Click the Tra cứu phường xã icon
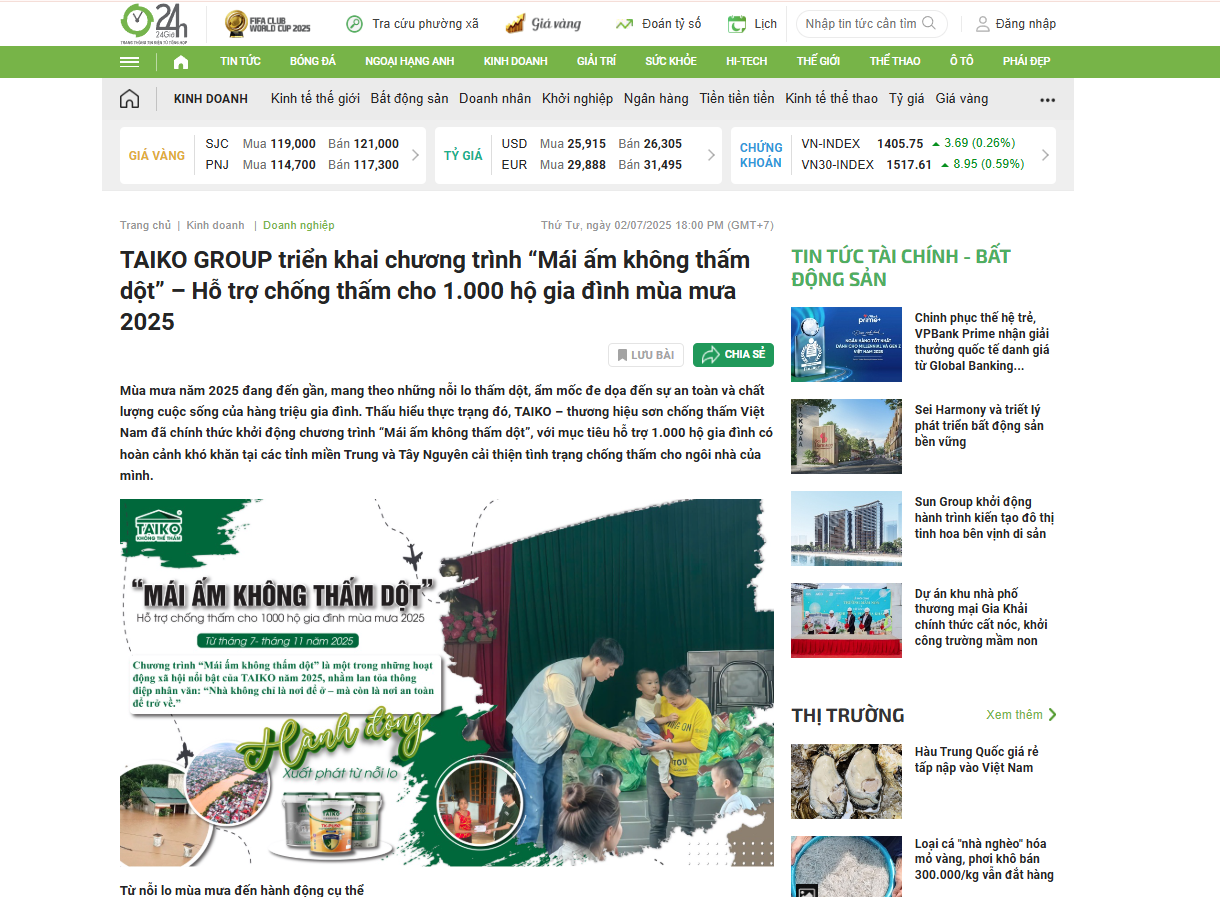 pos(354,24)
